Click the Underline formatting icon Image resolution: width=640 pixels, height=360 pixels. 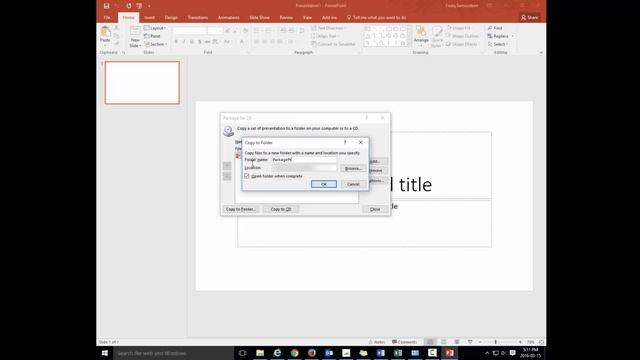coord(191,42)
